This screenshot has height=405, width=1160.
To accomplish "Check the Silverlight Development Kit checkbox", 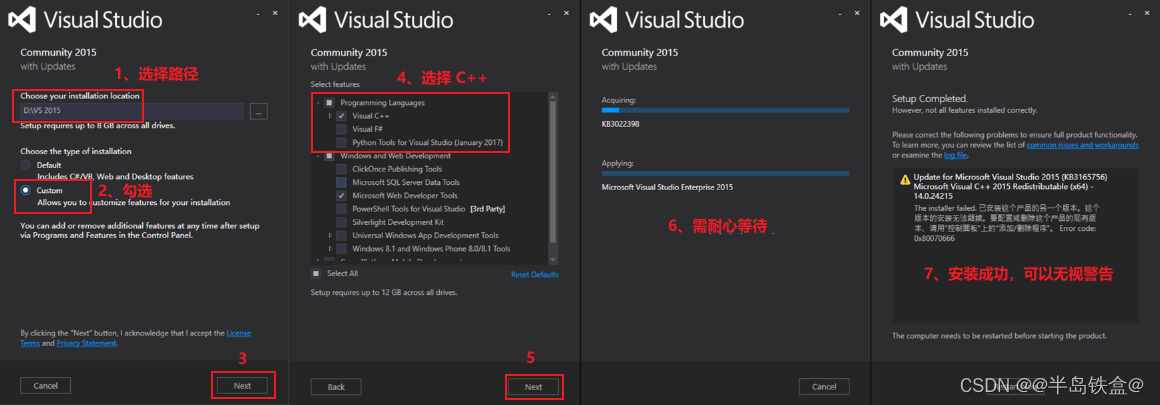I will [341, 222].
